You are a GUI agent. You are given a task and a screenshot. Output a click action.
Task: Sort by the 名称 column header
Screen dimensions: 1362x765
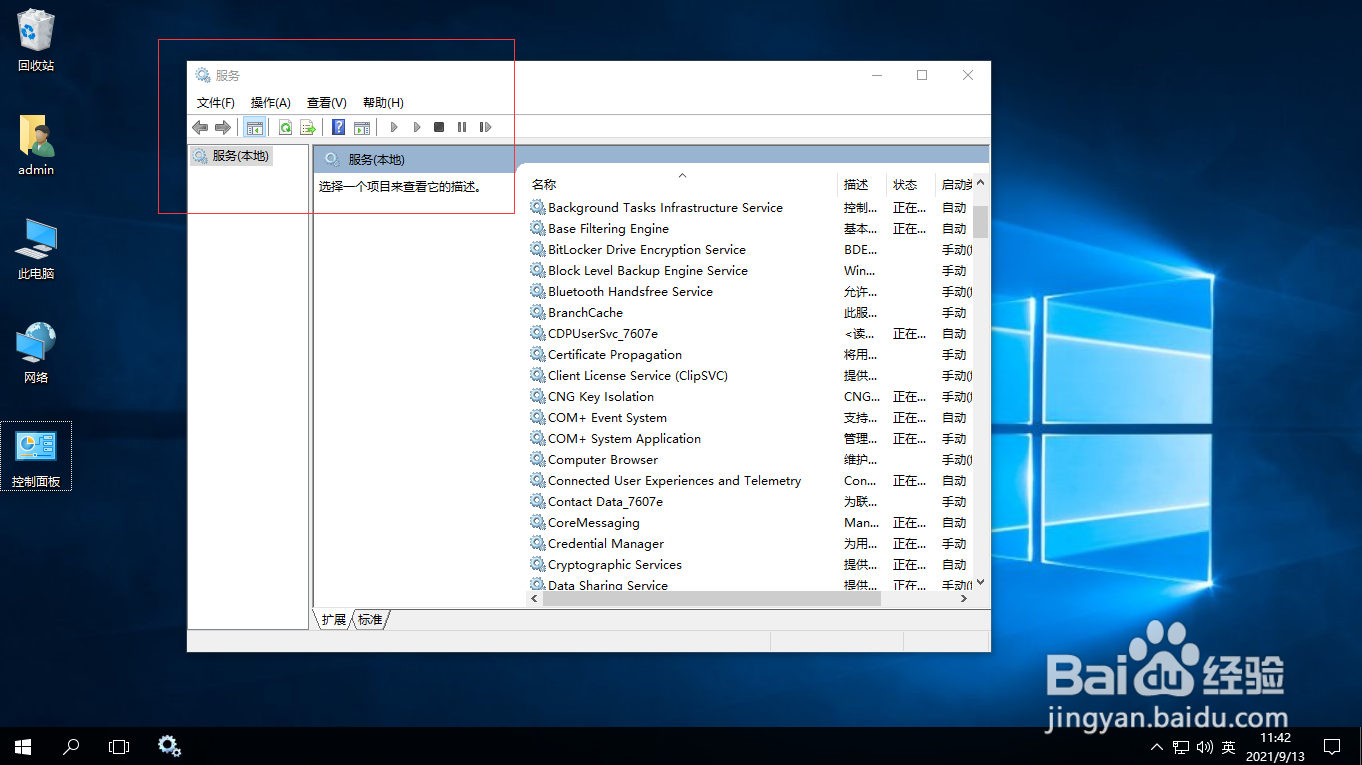[x=682, y=185]
